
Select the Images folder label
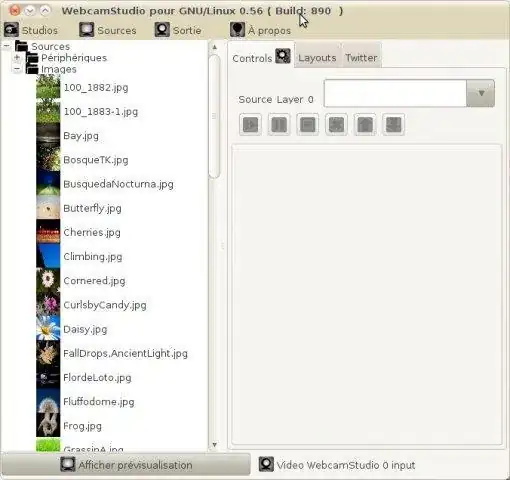[x=59, y=69]
